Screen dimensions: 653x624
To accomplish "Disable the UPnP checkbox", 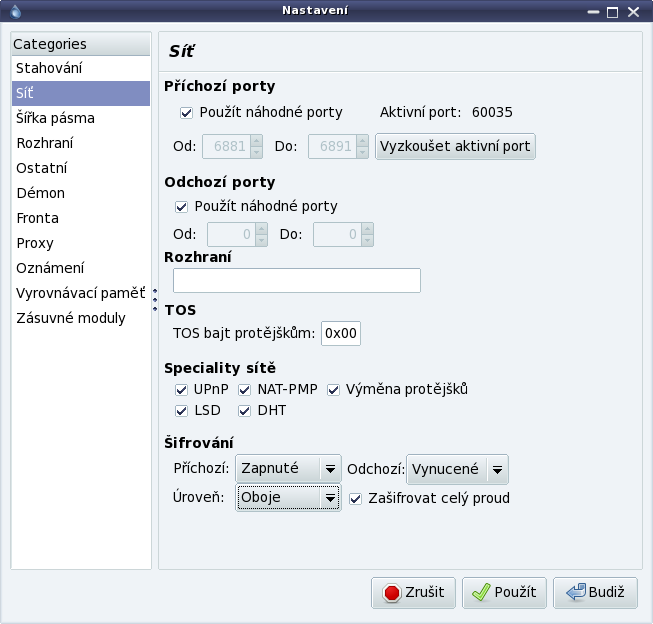I will click(x=181, y=390).
